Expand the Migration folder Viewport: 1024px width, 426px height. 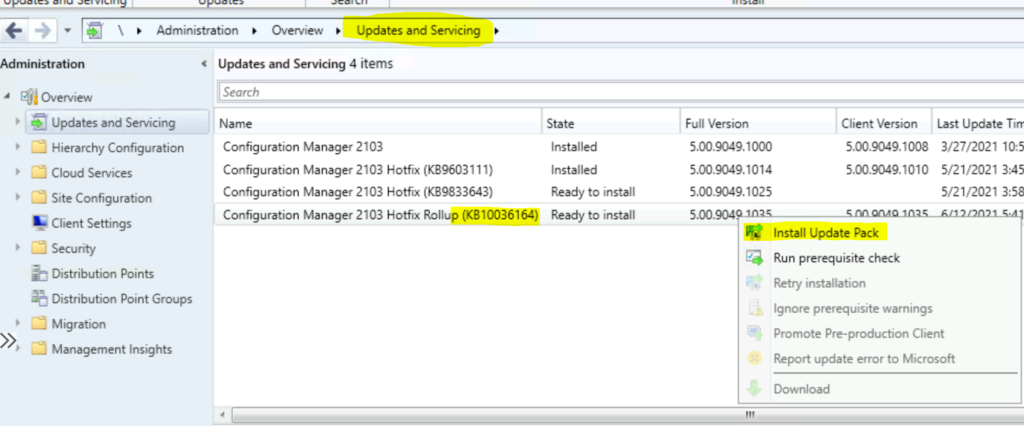click(18, 323)
